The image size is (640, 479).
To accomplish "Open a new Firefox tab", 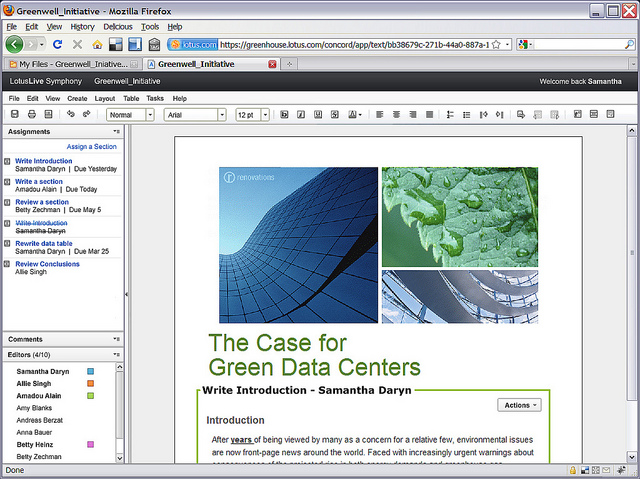I will [289, 64].
